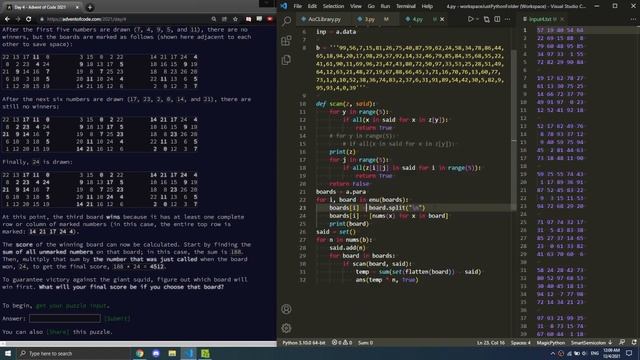This screenshot has width=640, height=360.
Task: Bookmark this page with the star icon
Action: coord(235,19)
